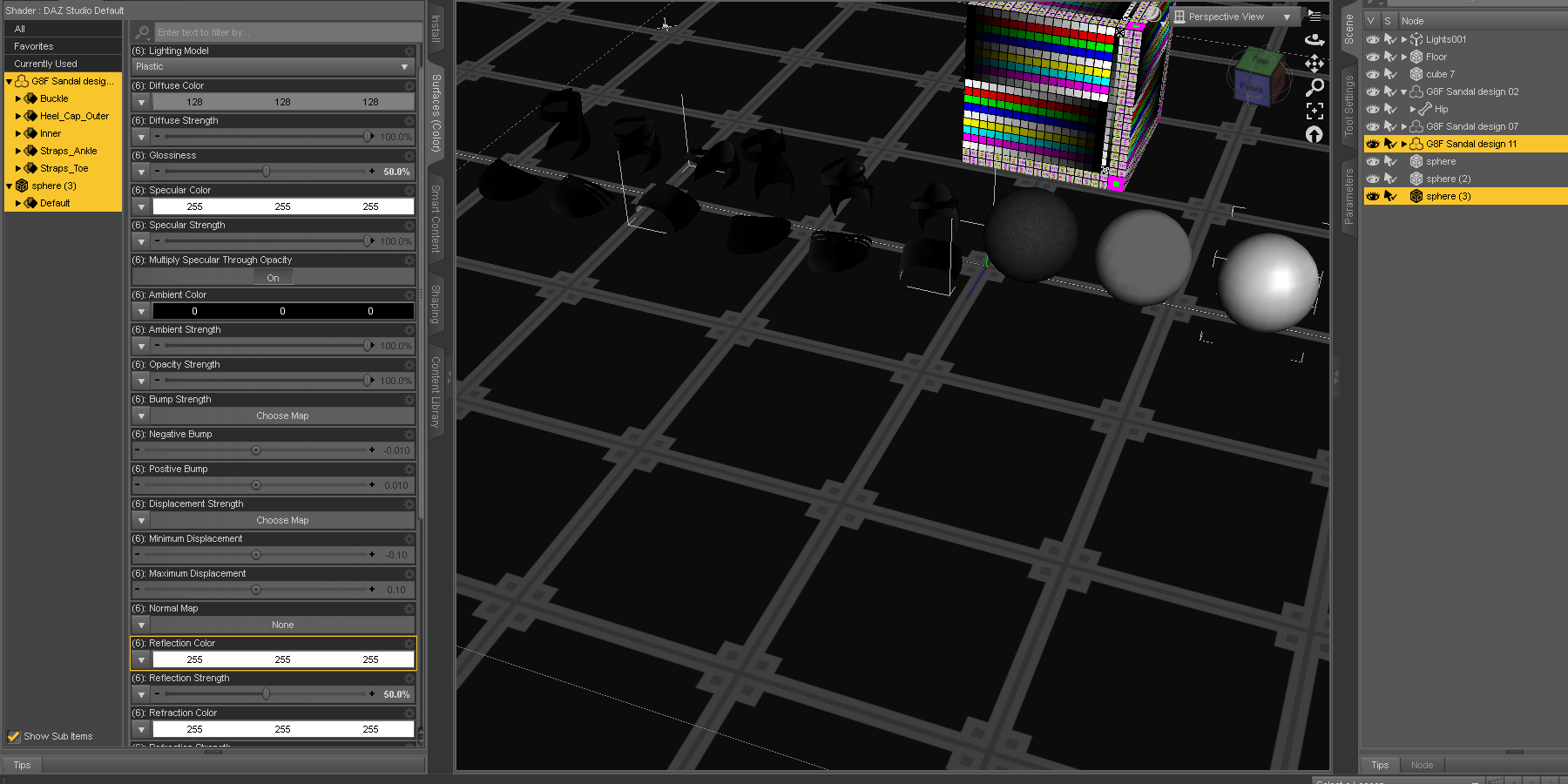This screenshot has height=784, width=1568.
Task: Hide G8F Sandal design 11 in the scene
Action: (1373, 144)
